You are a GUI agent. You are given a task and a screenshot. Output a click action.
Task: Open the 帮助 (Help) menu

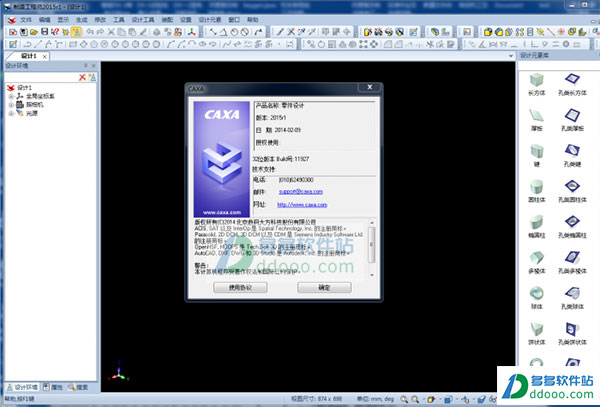(x=253, y=20)
